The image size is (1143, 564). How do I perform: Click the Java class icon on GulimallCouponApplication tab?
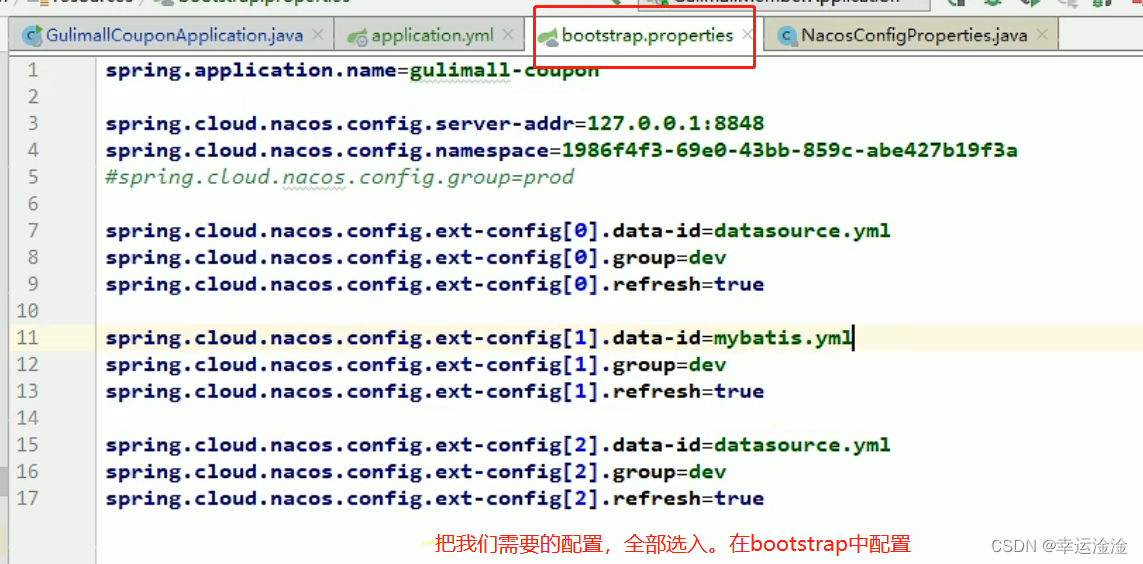[x=33, y=36]
